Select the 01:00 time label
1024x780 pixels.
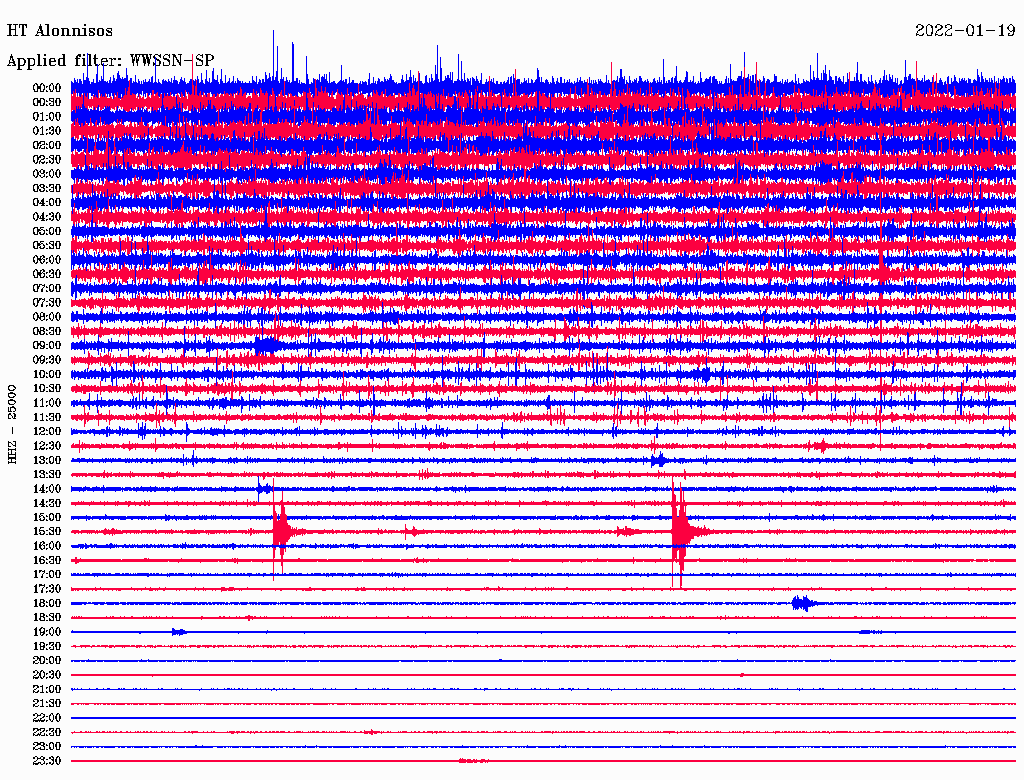point(47,116)
